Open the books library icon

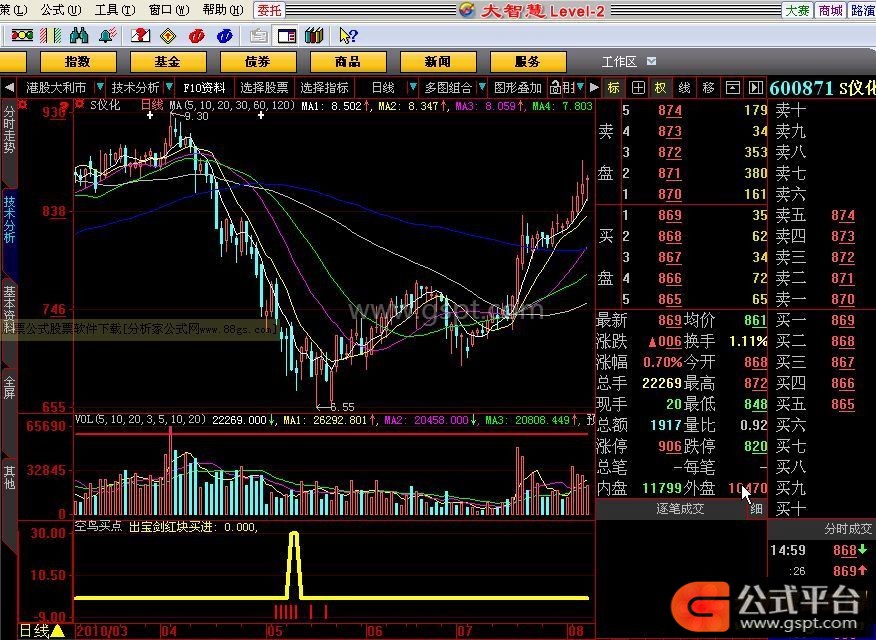point(315,36)
